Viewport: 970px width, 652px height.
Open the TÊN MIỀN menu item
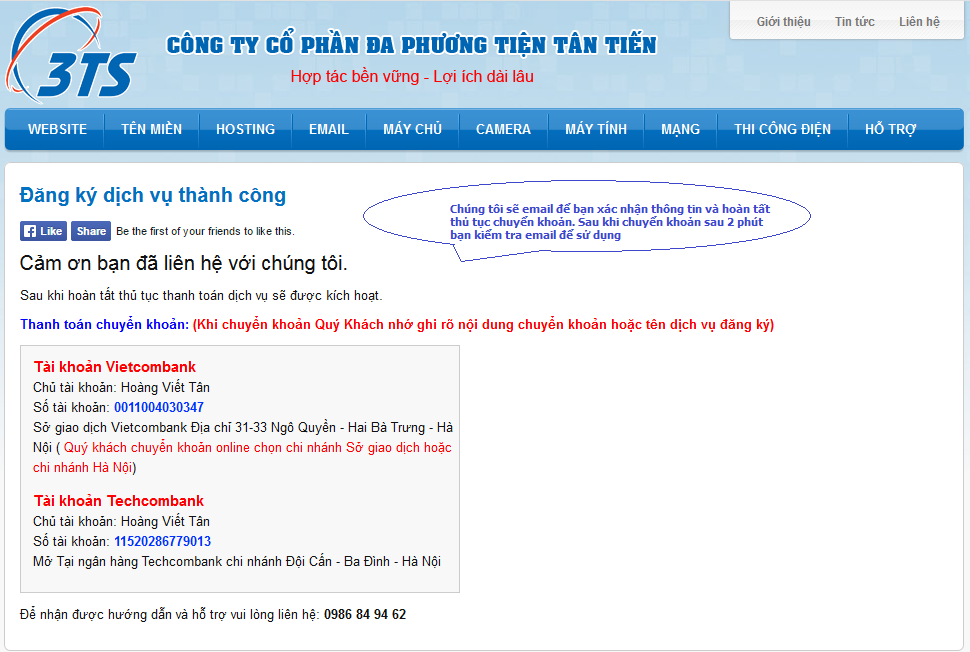(152, 129)
